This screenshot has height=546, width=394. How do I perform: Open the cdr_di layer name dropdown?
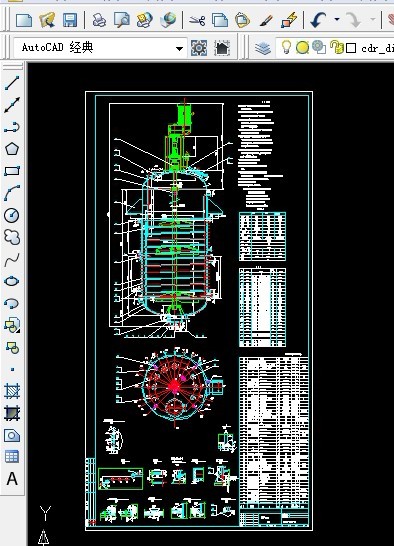pyautogui.click(x=377, y=48)
